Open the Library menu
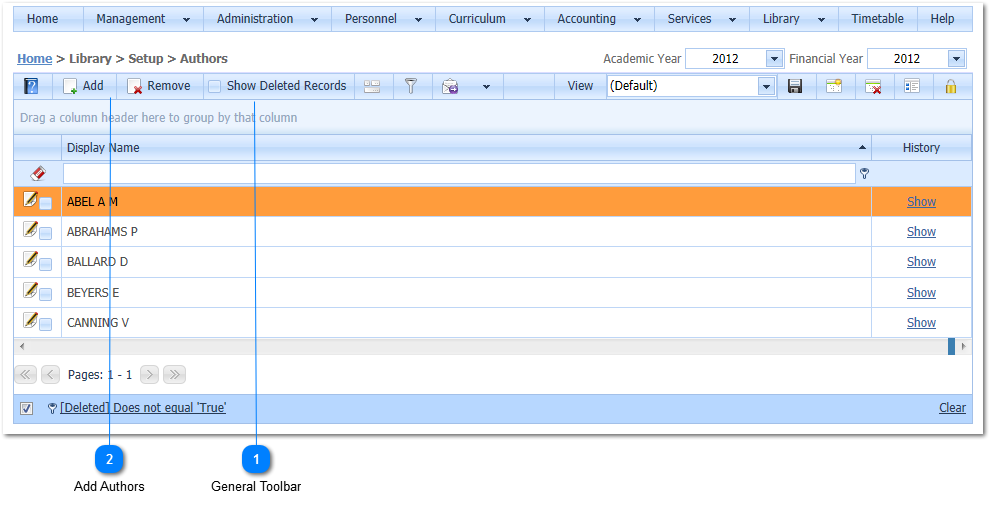This screenshot has height=510, width=991. click(793, 19)
